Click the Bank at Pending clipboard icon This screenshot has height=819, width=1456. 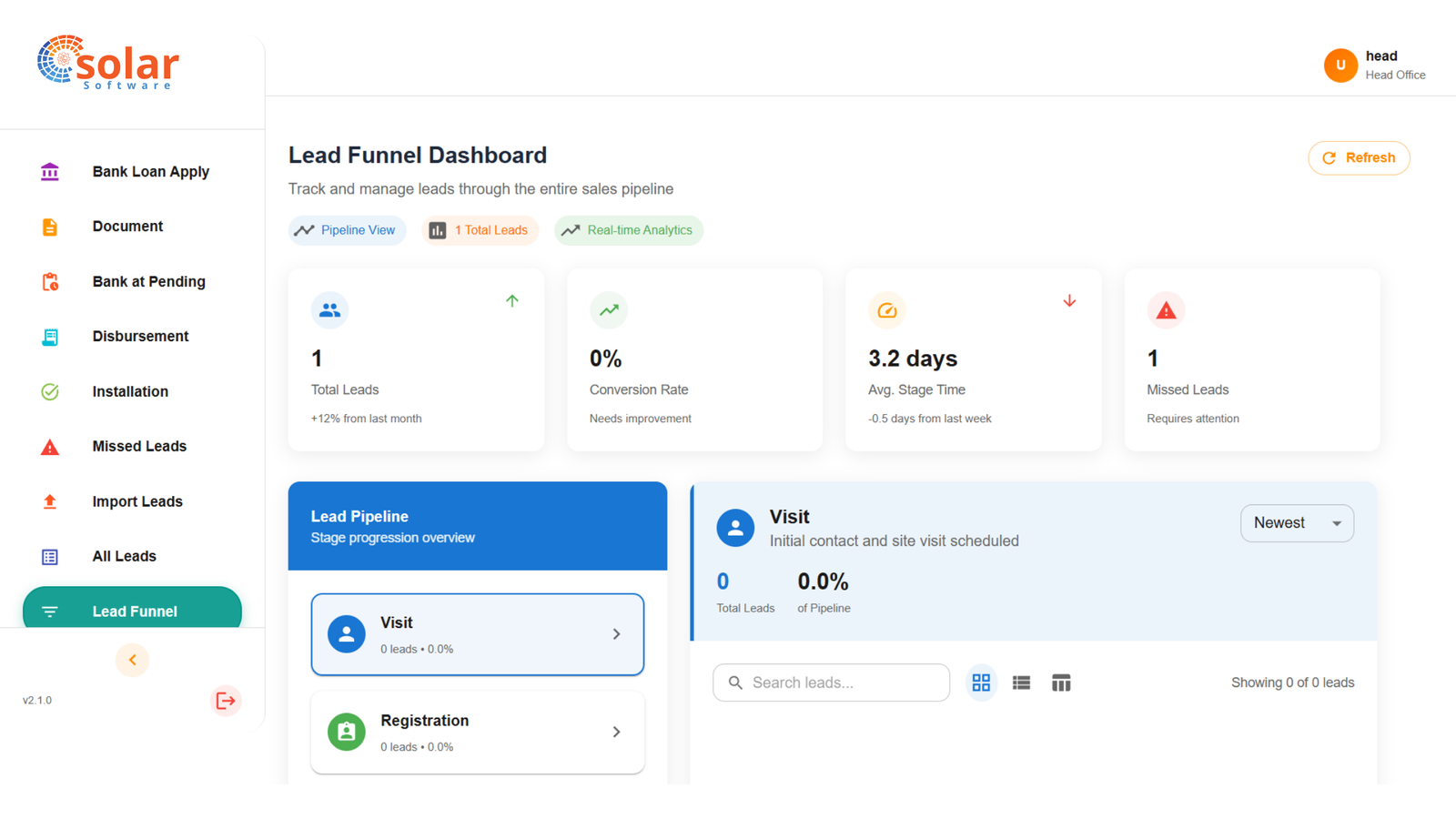pyautogui.click(x=50, y=282)
